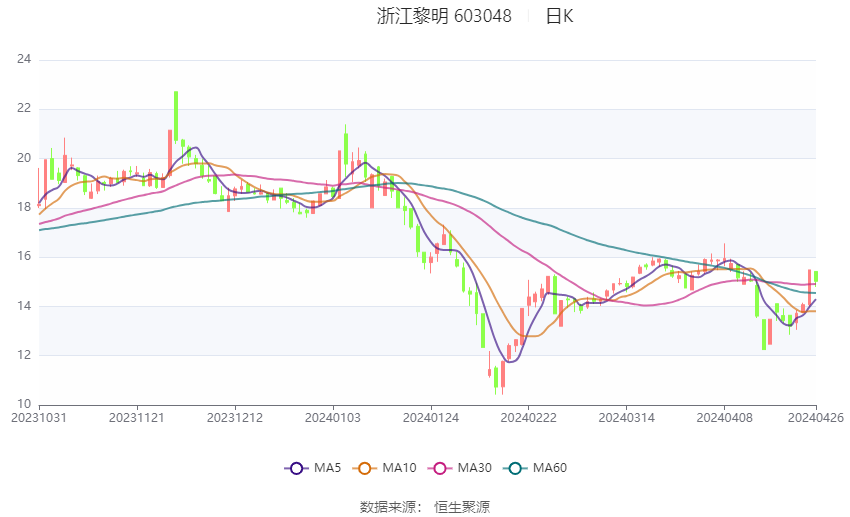The height and width of the screenshot is (517, 850).
Task: Hide the MA30 line via label
Action: pyautogui.click(x=475, y=468)
